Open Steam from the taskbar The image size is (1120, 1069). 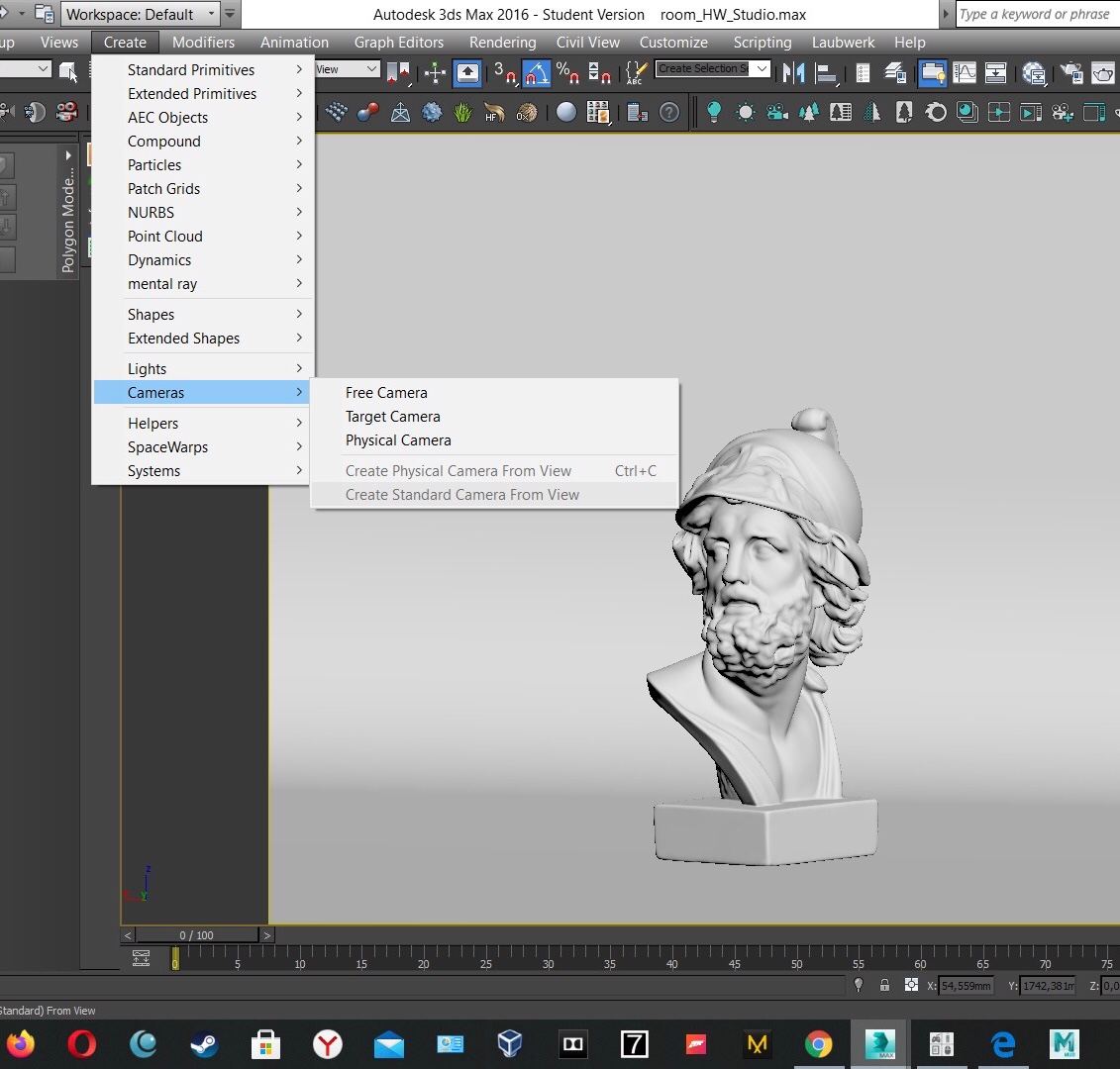(x=204, y=1044)
